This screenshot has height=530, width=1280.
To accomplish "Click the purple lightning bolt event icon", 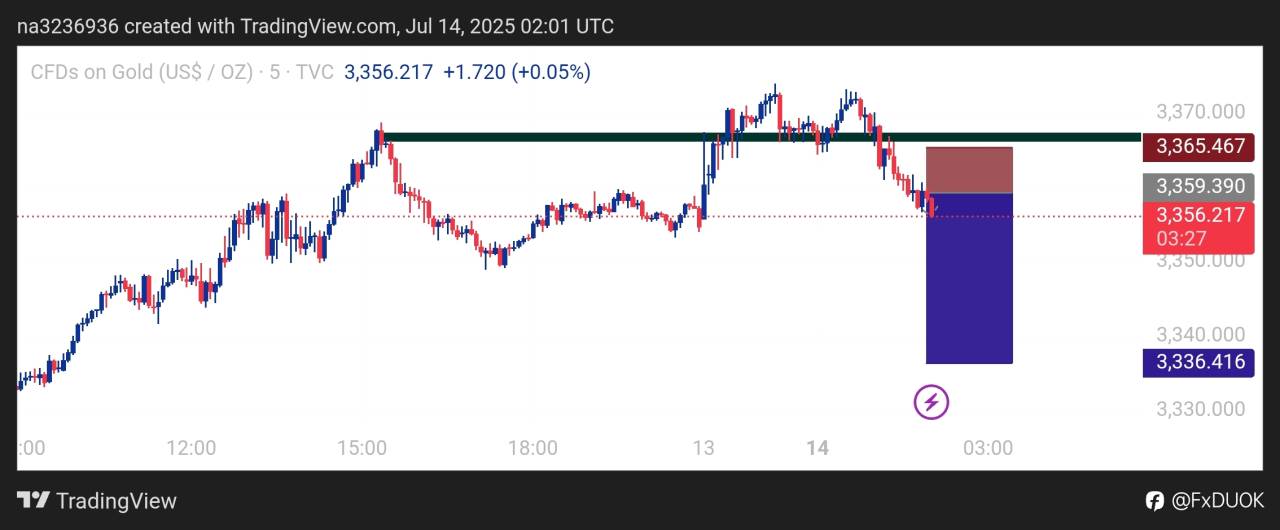I will pos(932,402).
